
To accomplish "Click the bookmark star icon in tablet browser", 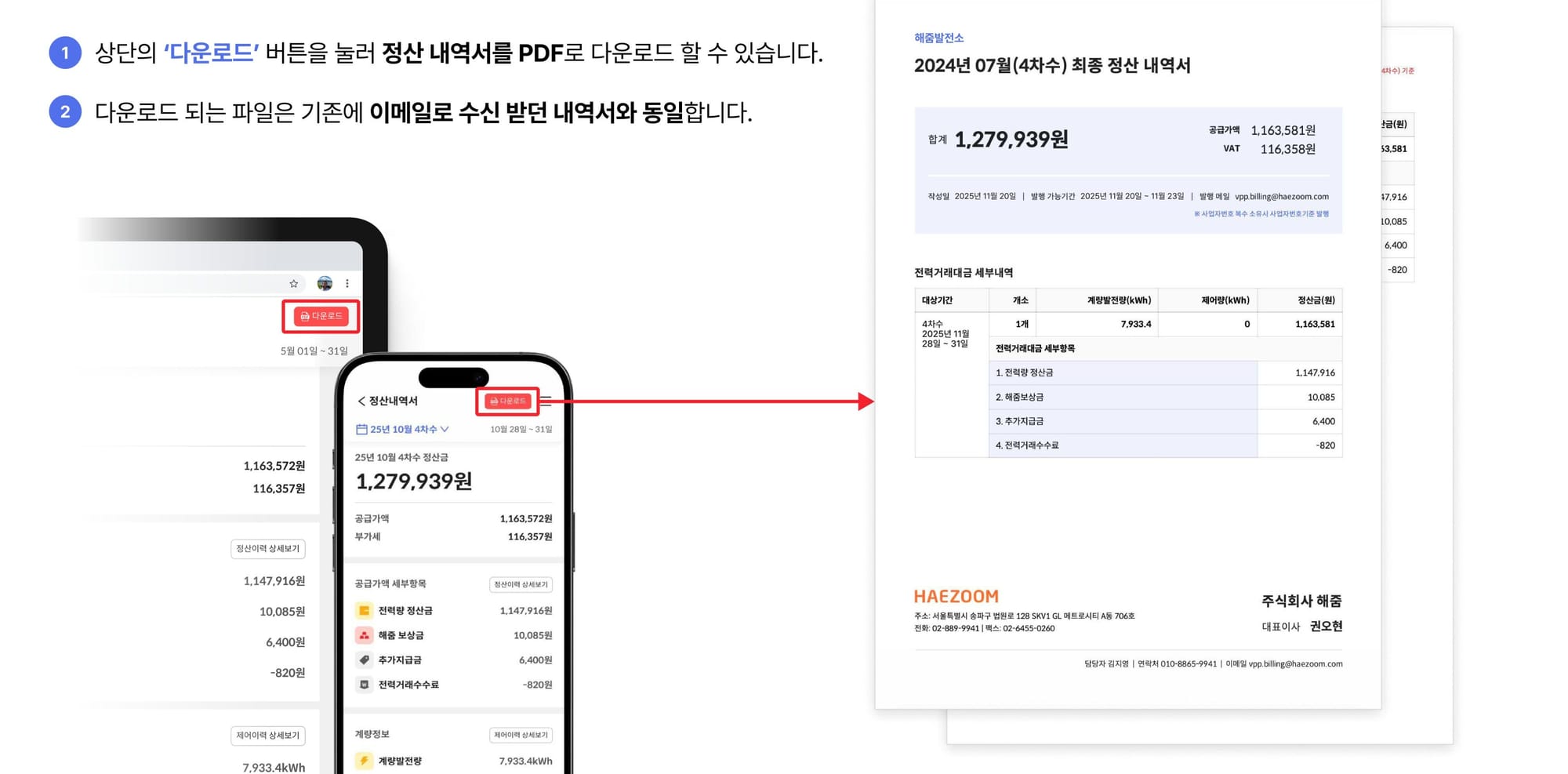I will [x=294, y=283].
